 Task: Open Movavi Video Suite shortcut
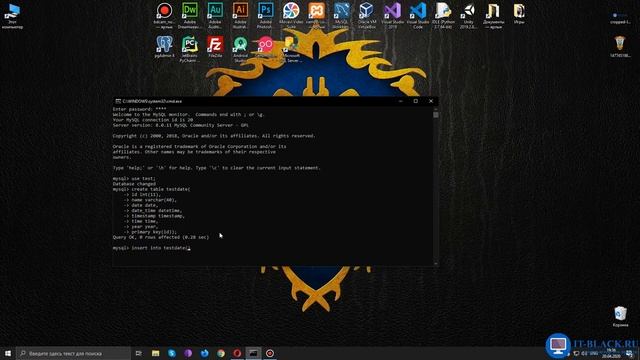[291, 16]
